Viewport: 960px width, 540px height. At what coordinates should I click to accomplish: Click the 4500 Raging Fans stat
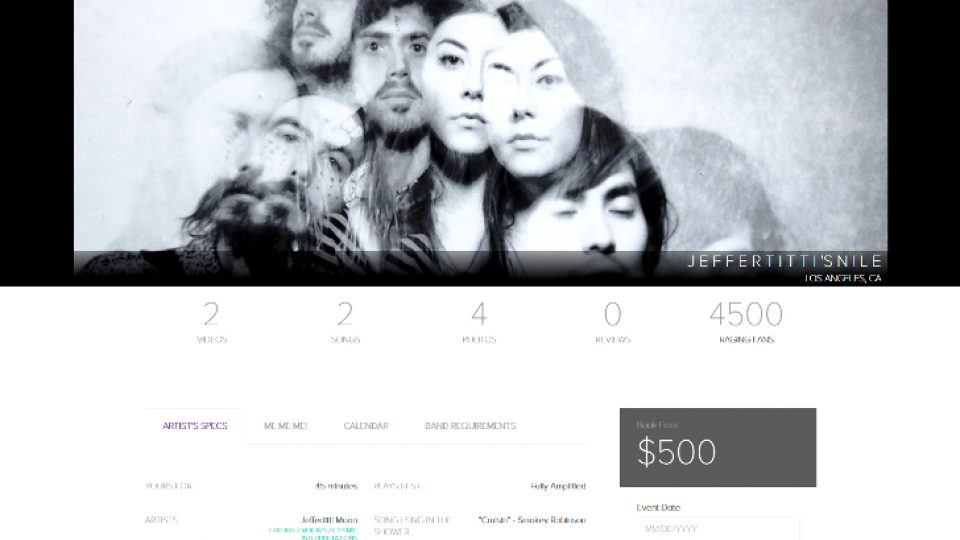(746, 323)
